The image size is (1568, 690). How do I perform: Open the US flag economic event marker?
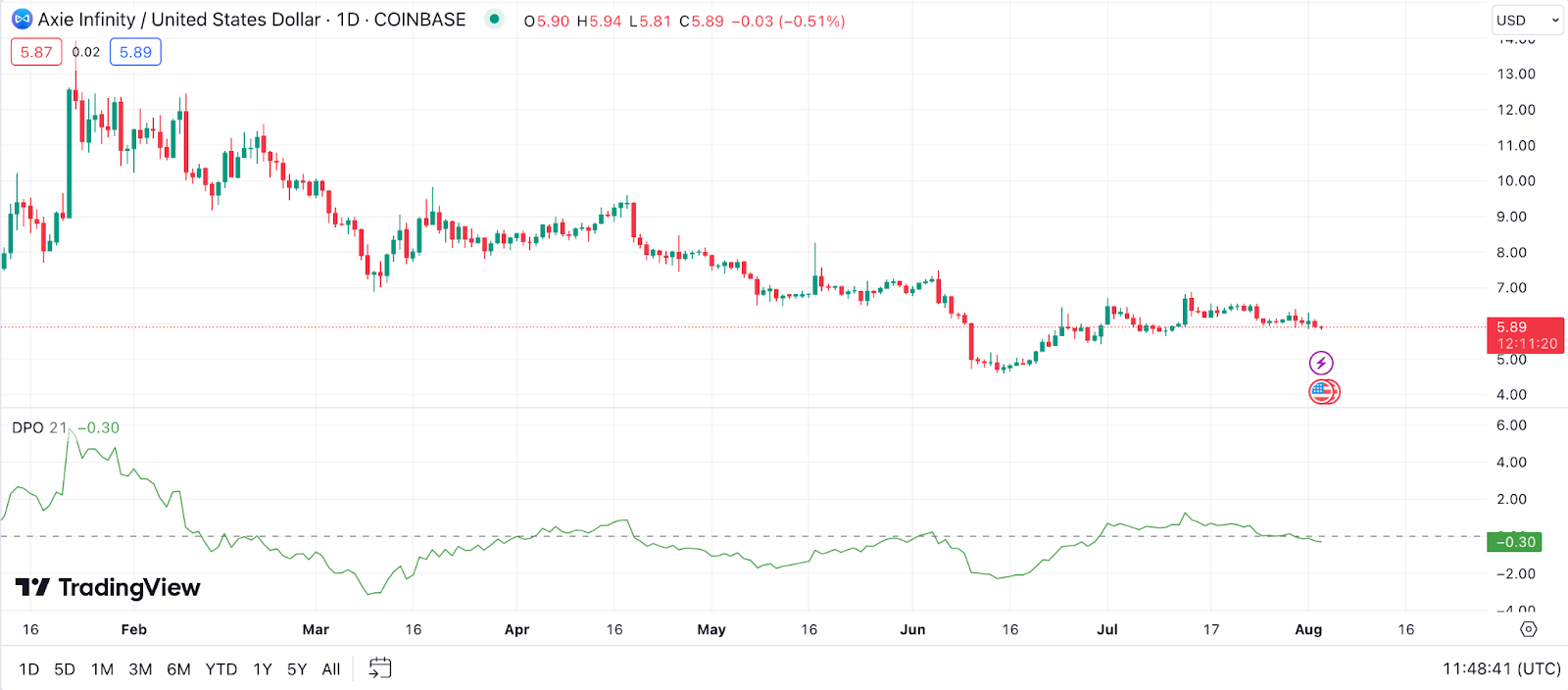1324,392
